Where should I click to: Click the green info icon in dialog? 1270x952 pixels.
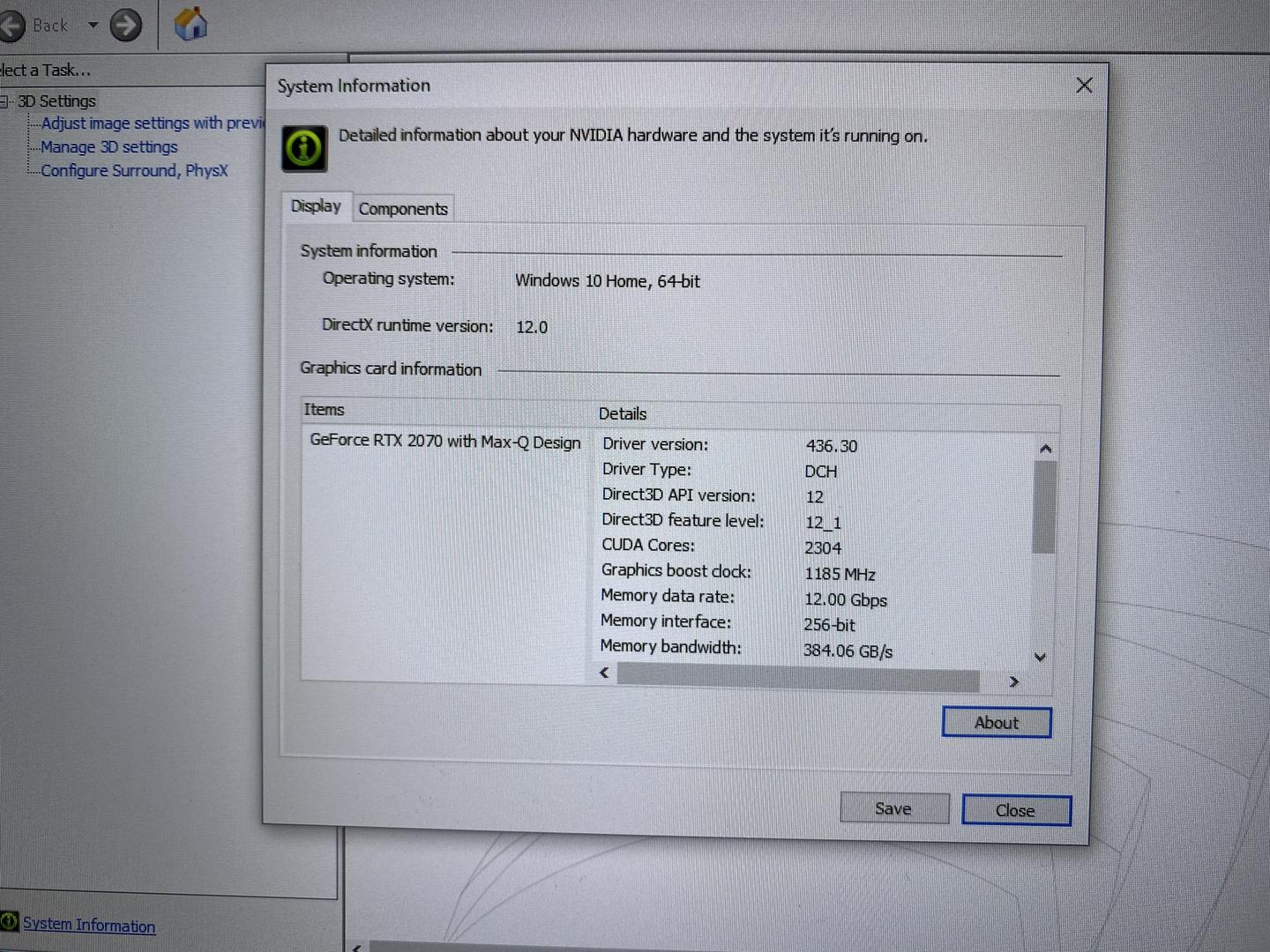coord(304,147)
